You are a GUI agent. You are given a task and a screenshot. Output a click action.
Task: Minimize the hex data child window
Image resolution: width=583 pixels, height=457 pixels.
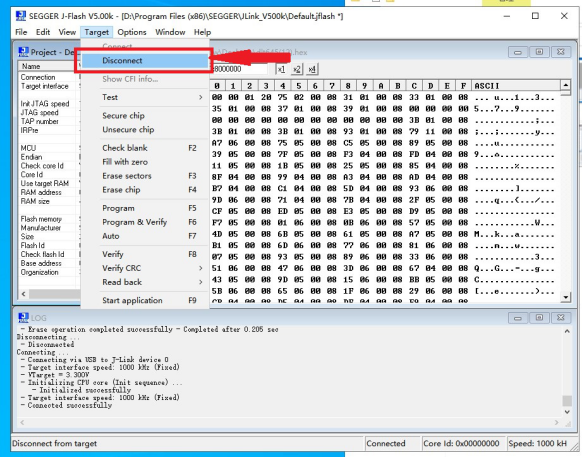[518, 52]
